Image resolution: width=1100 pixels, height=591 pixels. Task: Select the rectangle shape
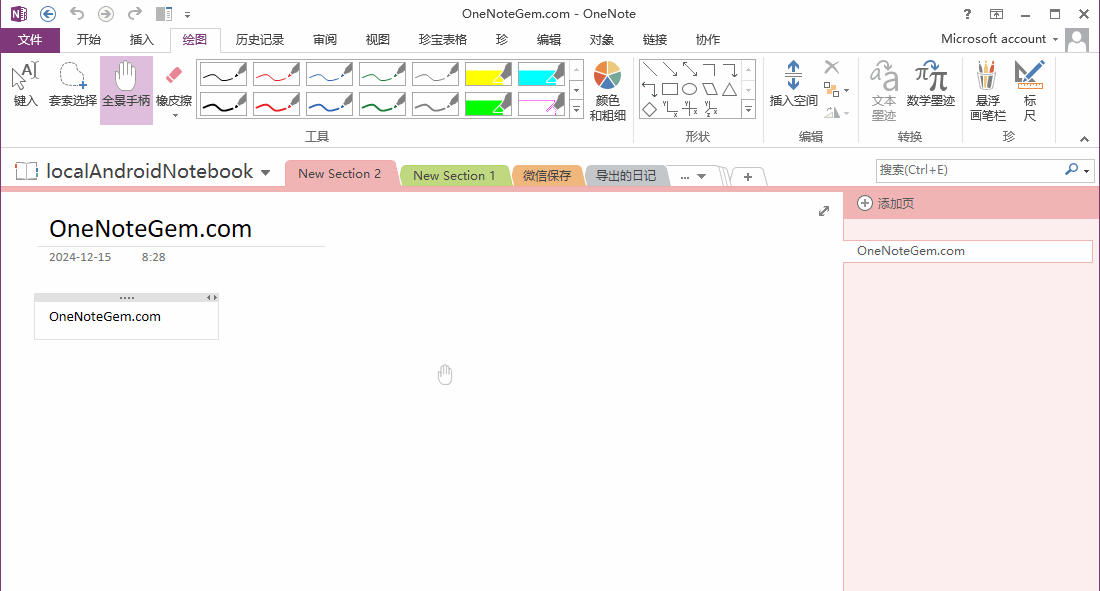pos(670,89)
